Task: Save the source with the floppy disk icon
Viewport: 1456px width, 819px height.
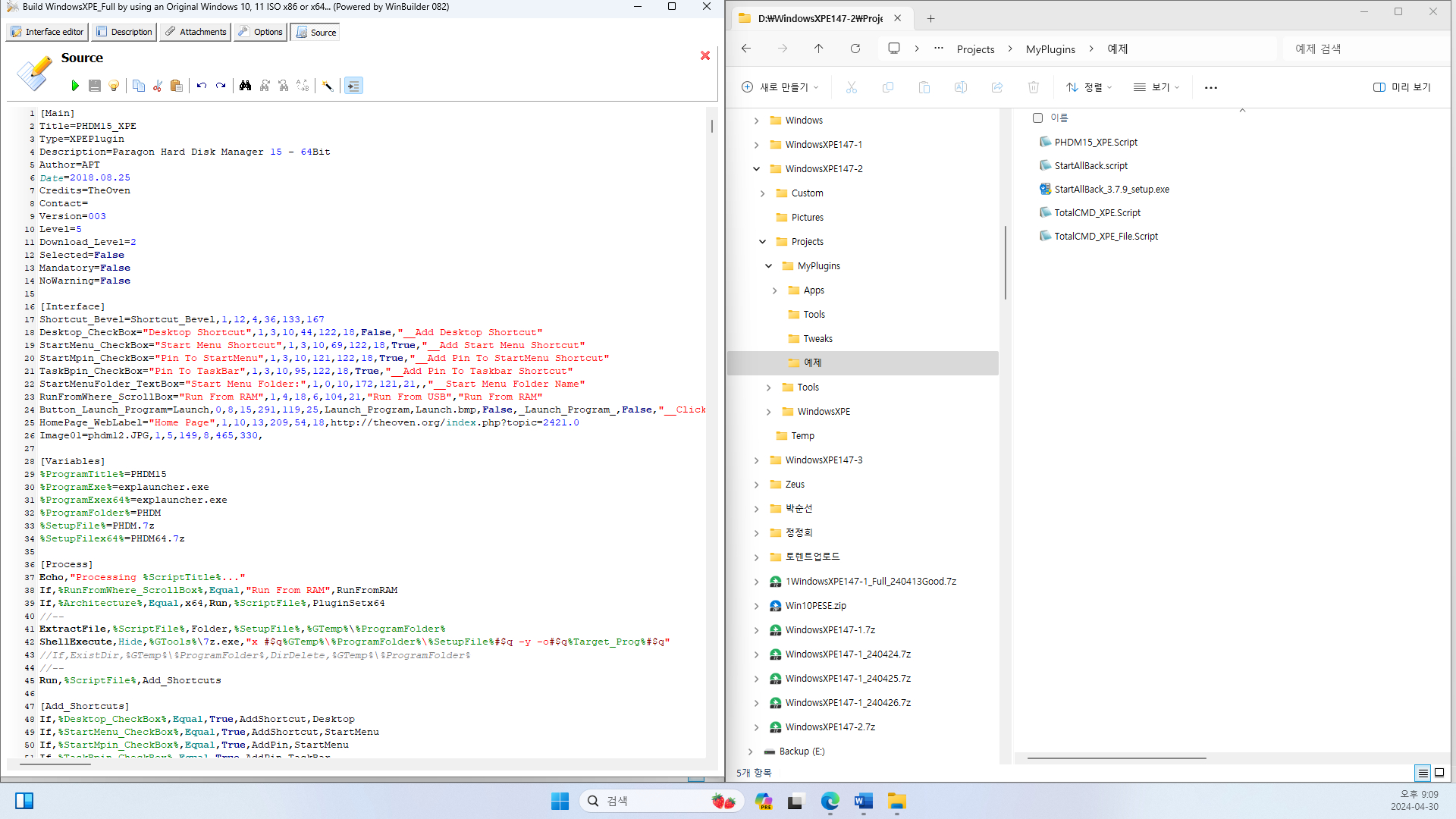Action: (94, 86)
